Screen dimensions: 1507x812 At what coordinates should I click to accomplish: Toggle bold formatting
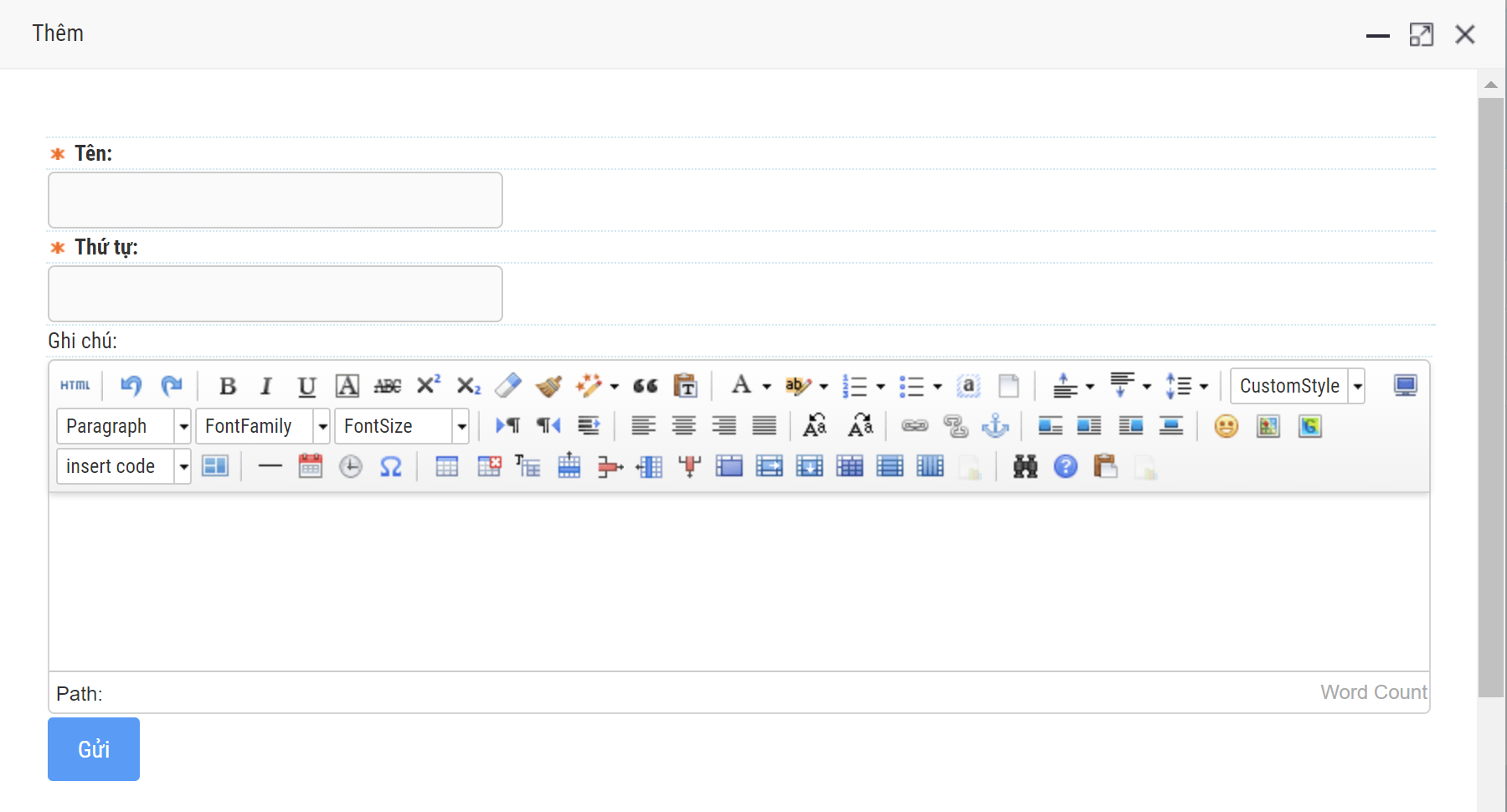[x=227, y=386]
